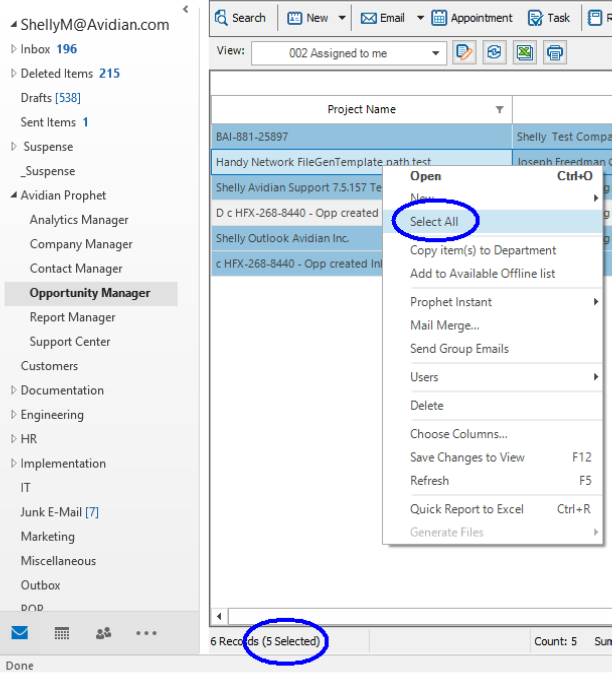Open more navigation options ellipsis
Viewport: 613px width, 673px height.
(146, 633)
